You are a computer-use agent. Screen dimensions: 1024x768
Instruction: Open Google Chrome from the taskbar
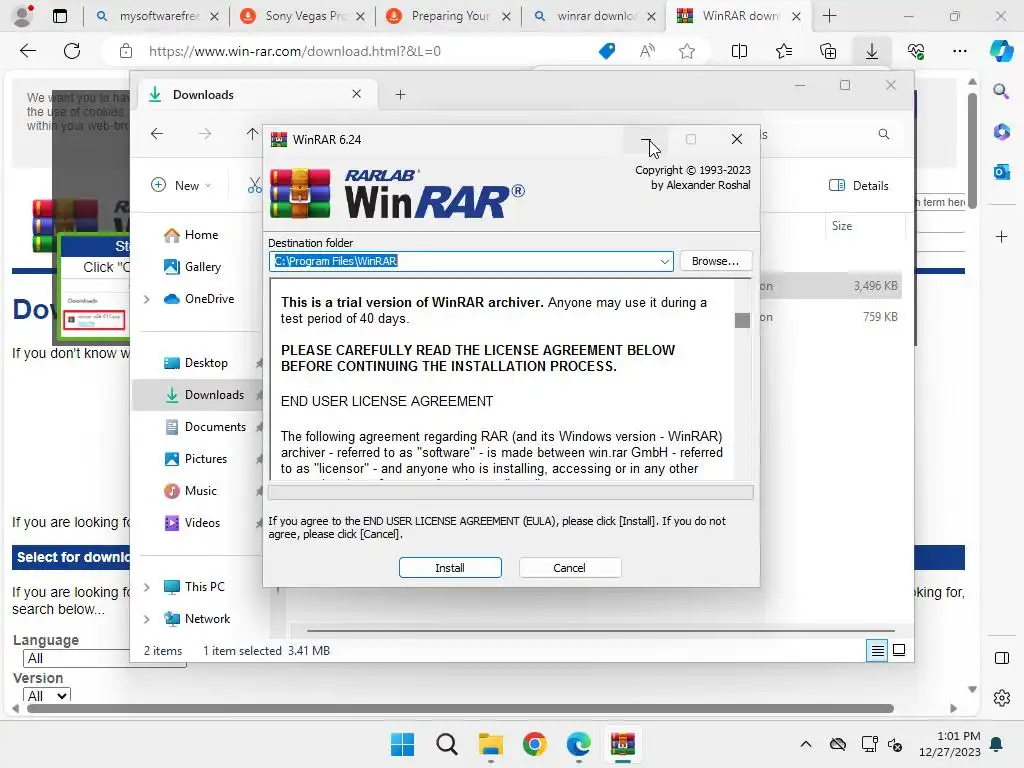coord(535,744)
